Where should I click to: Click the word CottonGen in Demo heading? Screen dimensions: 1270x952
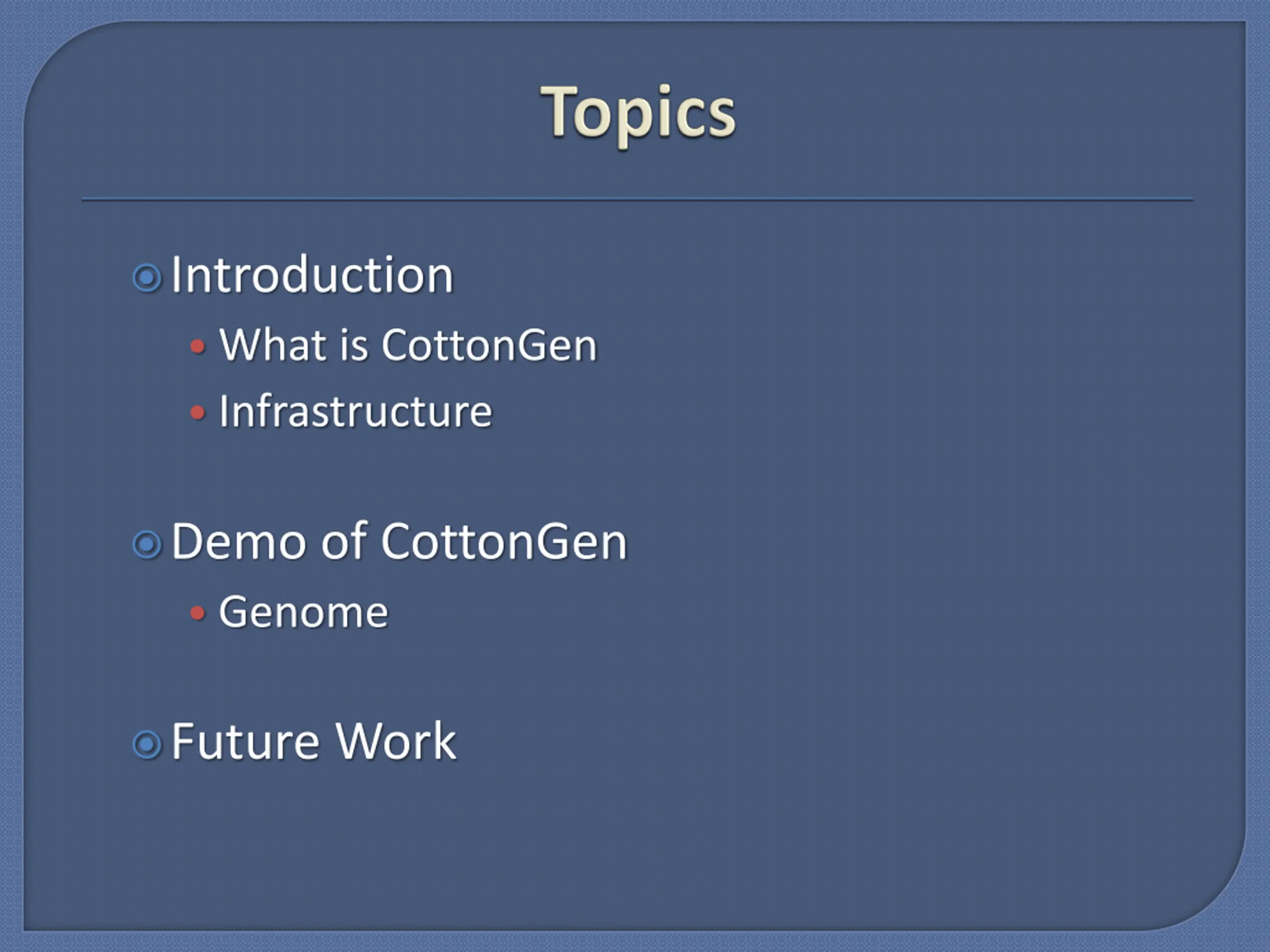tap(504, 541)
